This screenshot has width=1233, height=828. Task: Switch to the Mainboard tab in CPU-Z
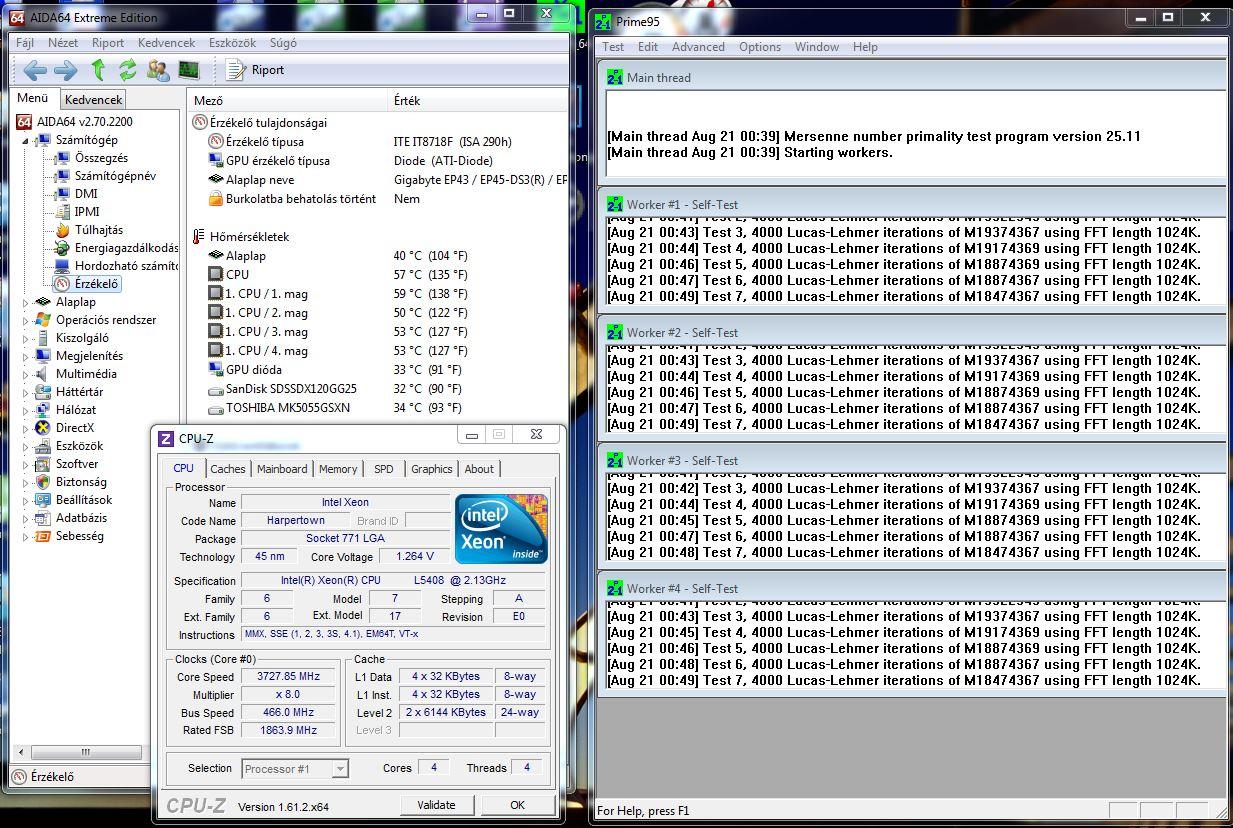(x=282, y=469)
